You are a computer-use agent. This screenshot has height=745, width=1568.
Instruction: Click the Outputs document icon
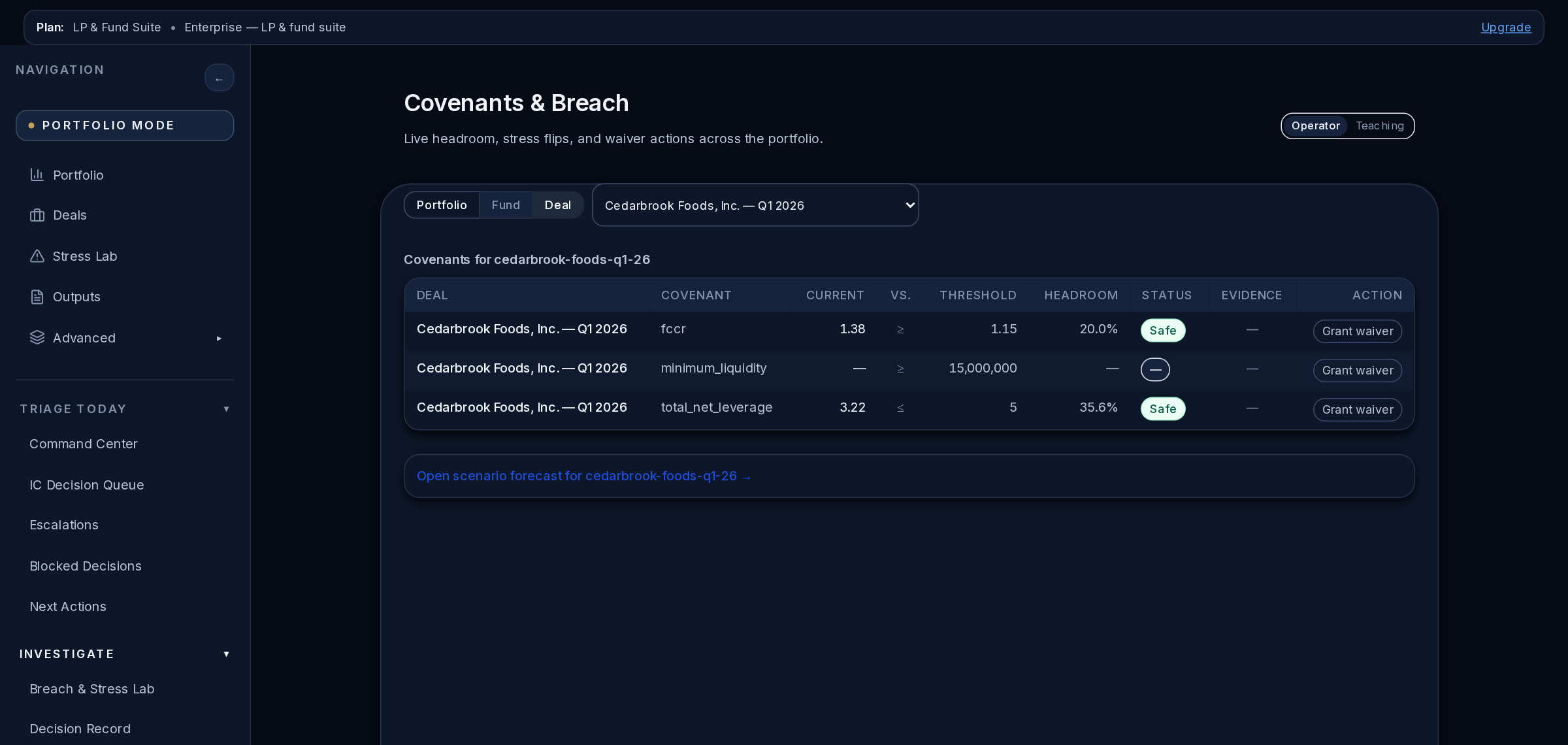(37, 297)
